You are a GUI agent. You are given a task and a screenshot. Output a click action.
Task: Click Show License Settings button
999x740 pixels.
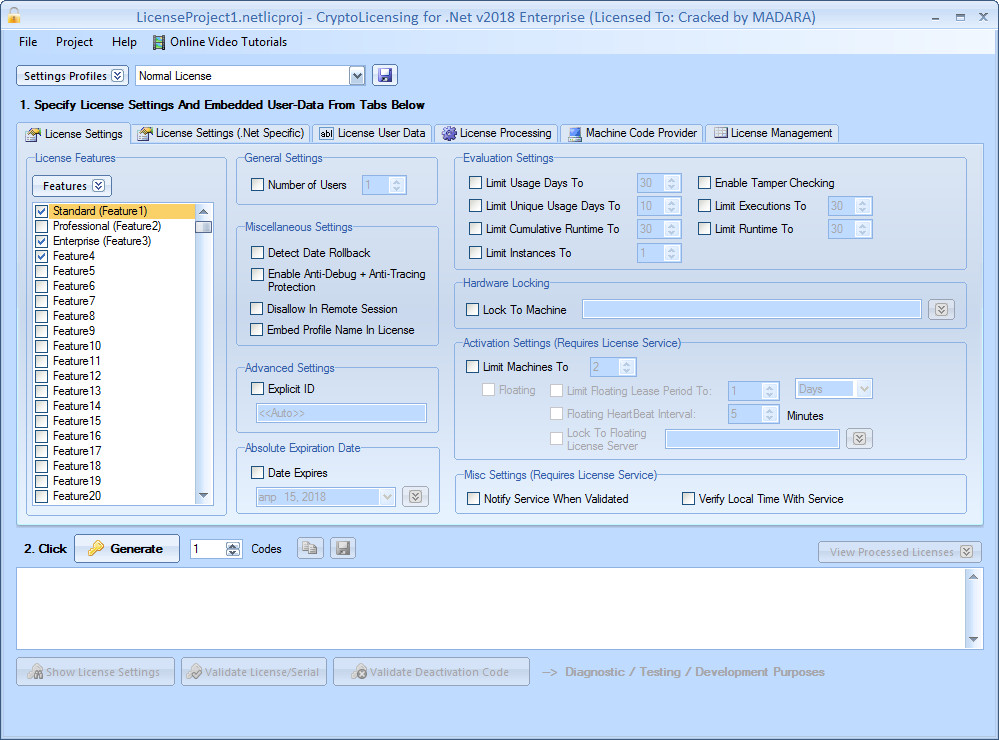click(x=95, y=672)
